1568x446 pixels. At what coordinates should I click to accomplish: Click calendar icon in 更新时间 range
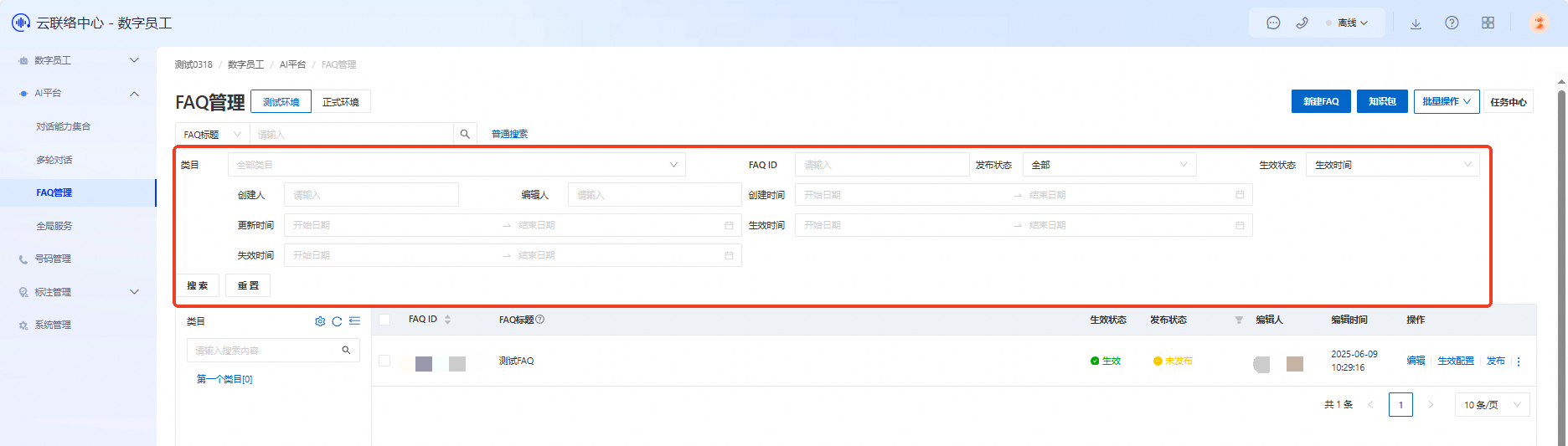(729, 225)
